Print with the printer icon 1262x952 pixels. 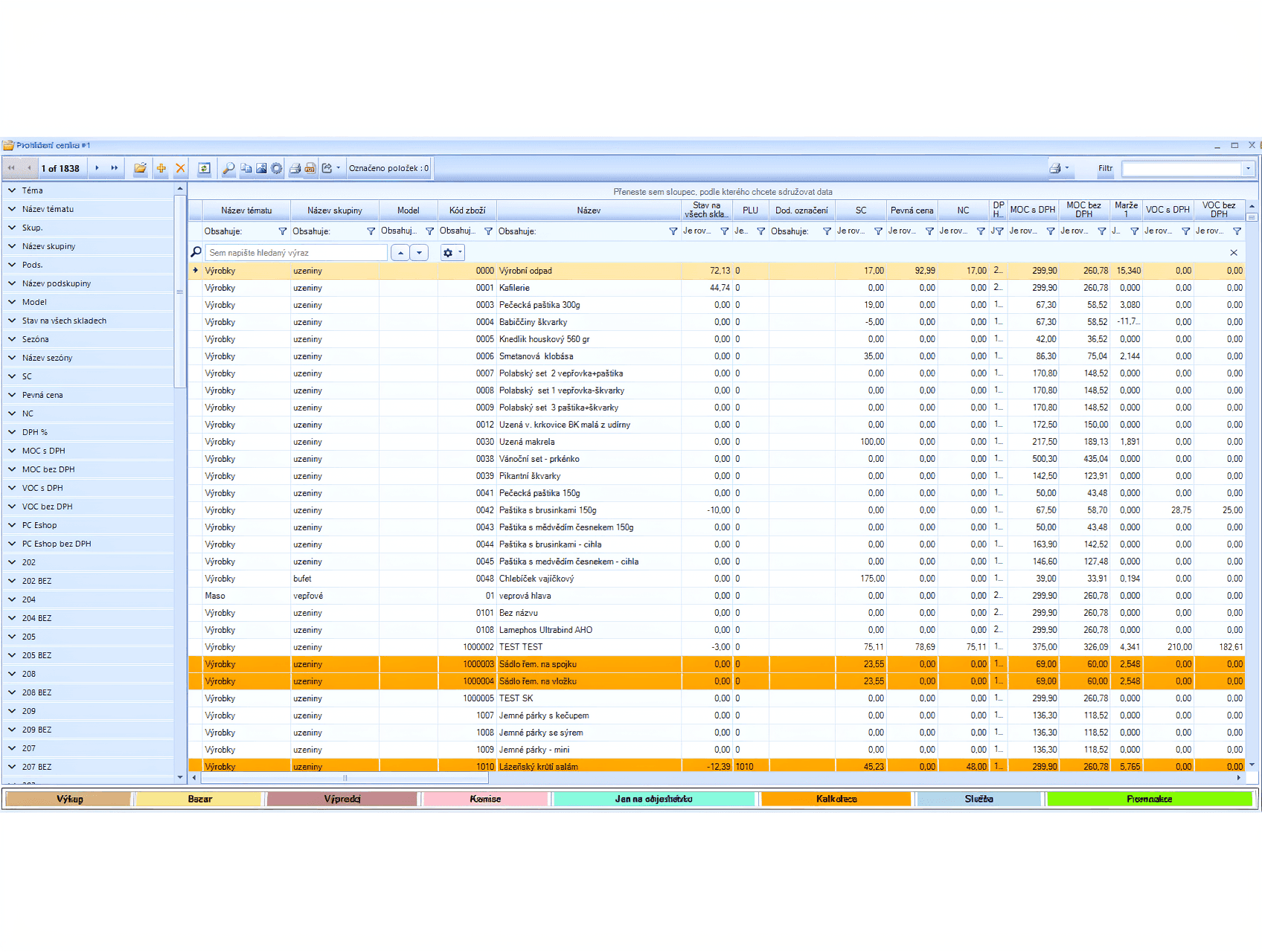[x=295, y=168]
